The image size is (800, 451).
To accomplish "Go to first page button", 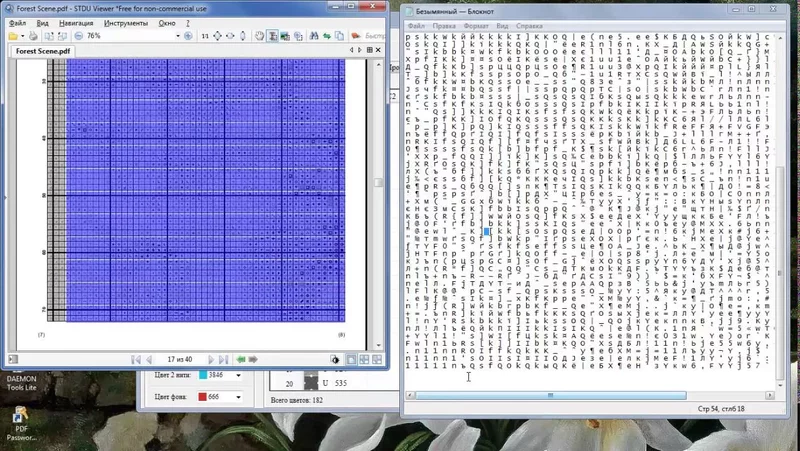I will click(x=136, y=360).
